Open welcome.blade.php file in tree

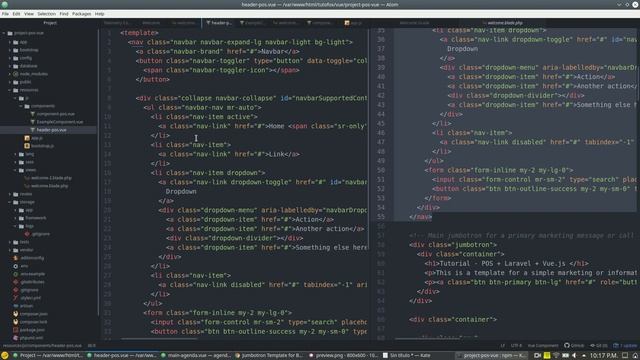(49, 186)
